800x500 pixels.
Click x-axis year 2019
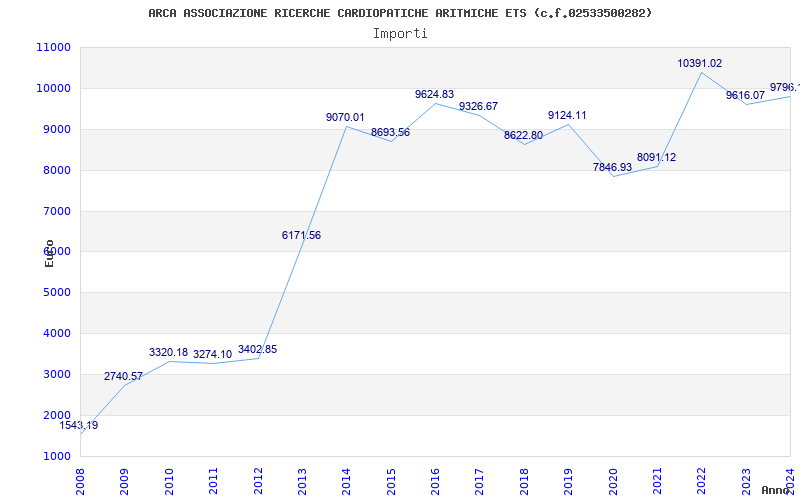pos(568,483)
